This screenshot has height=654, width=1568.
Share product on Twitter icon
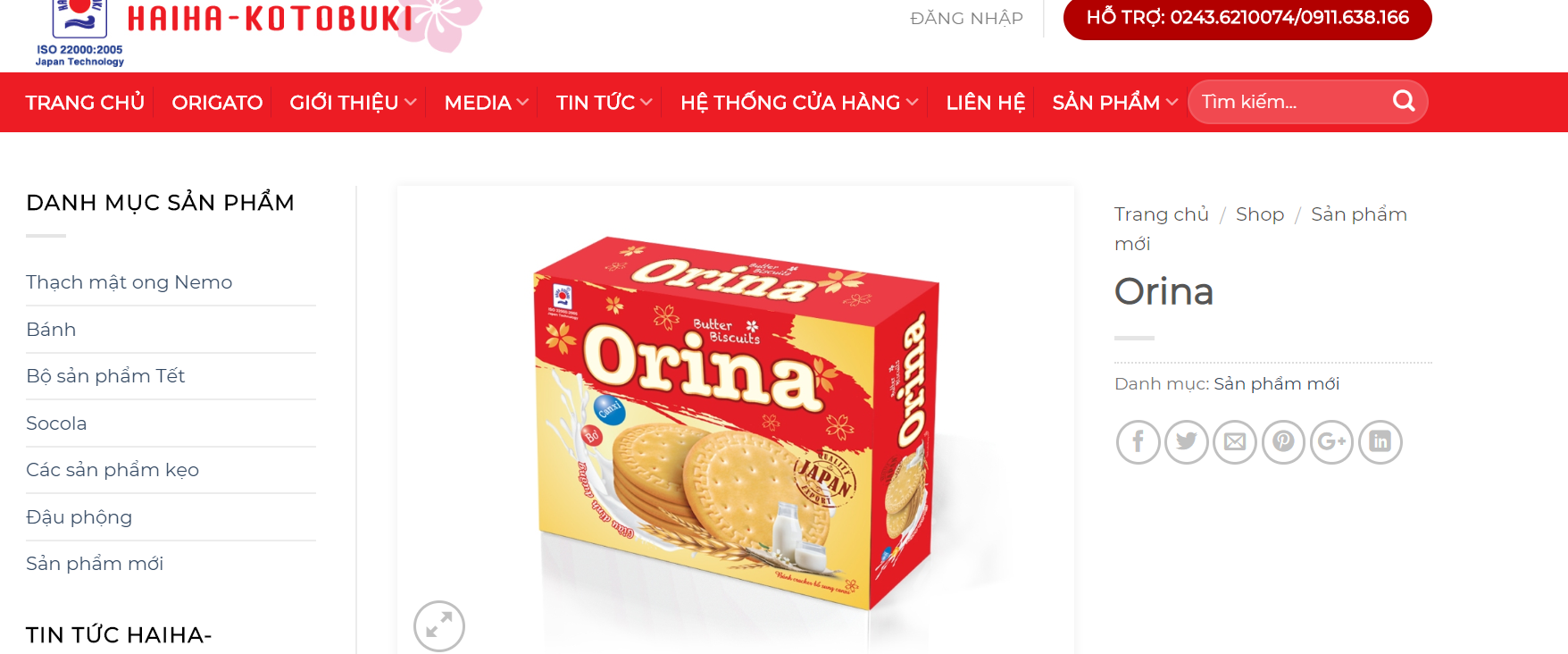tap(1186, 442)
